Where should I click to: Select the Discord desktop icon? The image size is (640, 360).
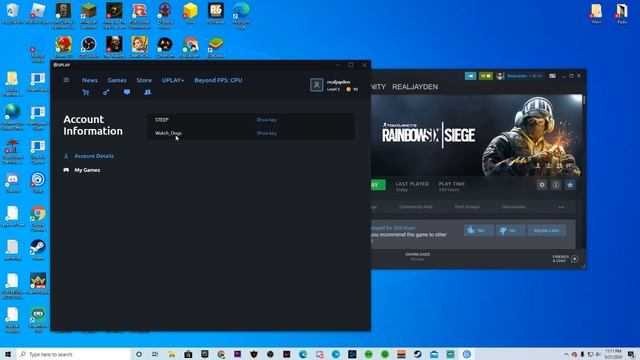click(13, 182)
